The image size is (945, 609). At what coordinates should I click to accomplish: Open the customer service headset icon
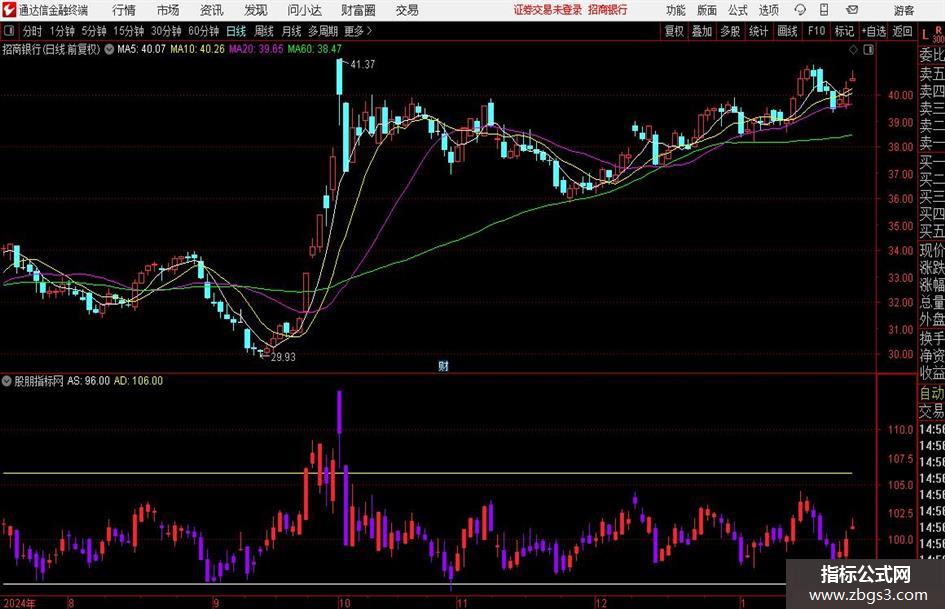(x=800, y=10)
